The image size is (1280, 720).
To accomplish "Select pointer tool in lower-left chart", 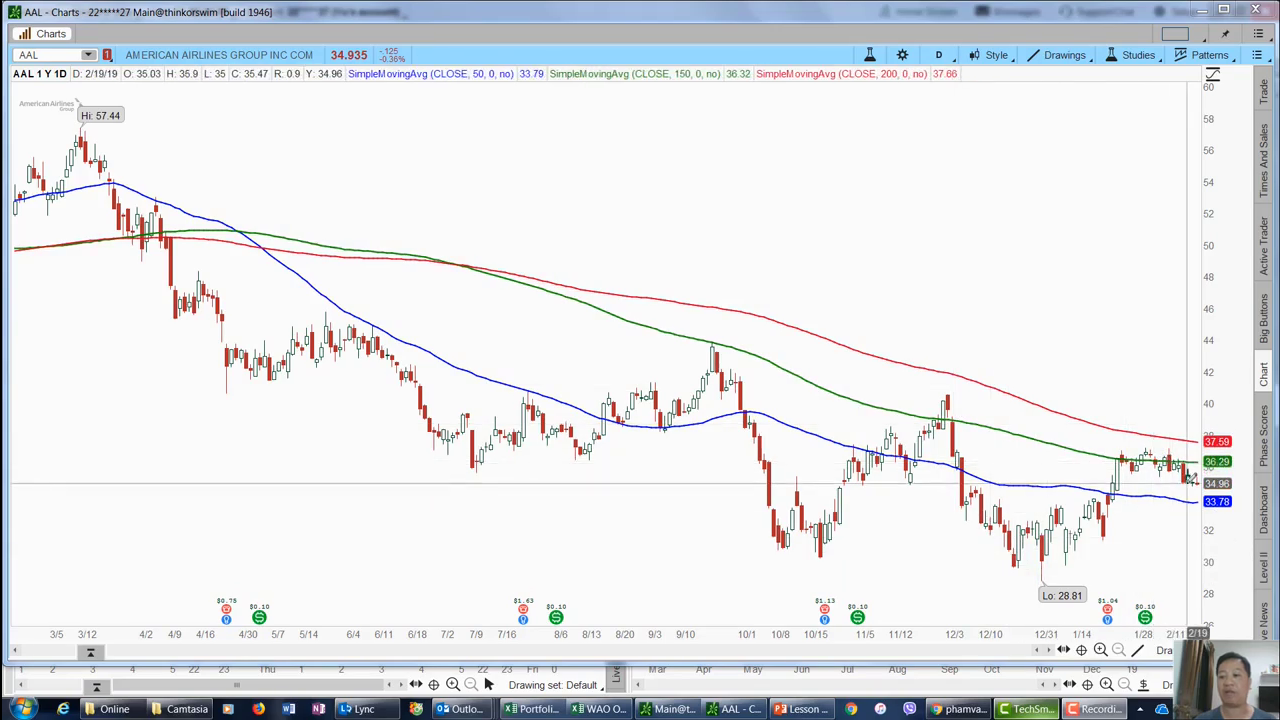I will [488, 685].
